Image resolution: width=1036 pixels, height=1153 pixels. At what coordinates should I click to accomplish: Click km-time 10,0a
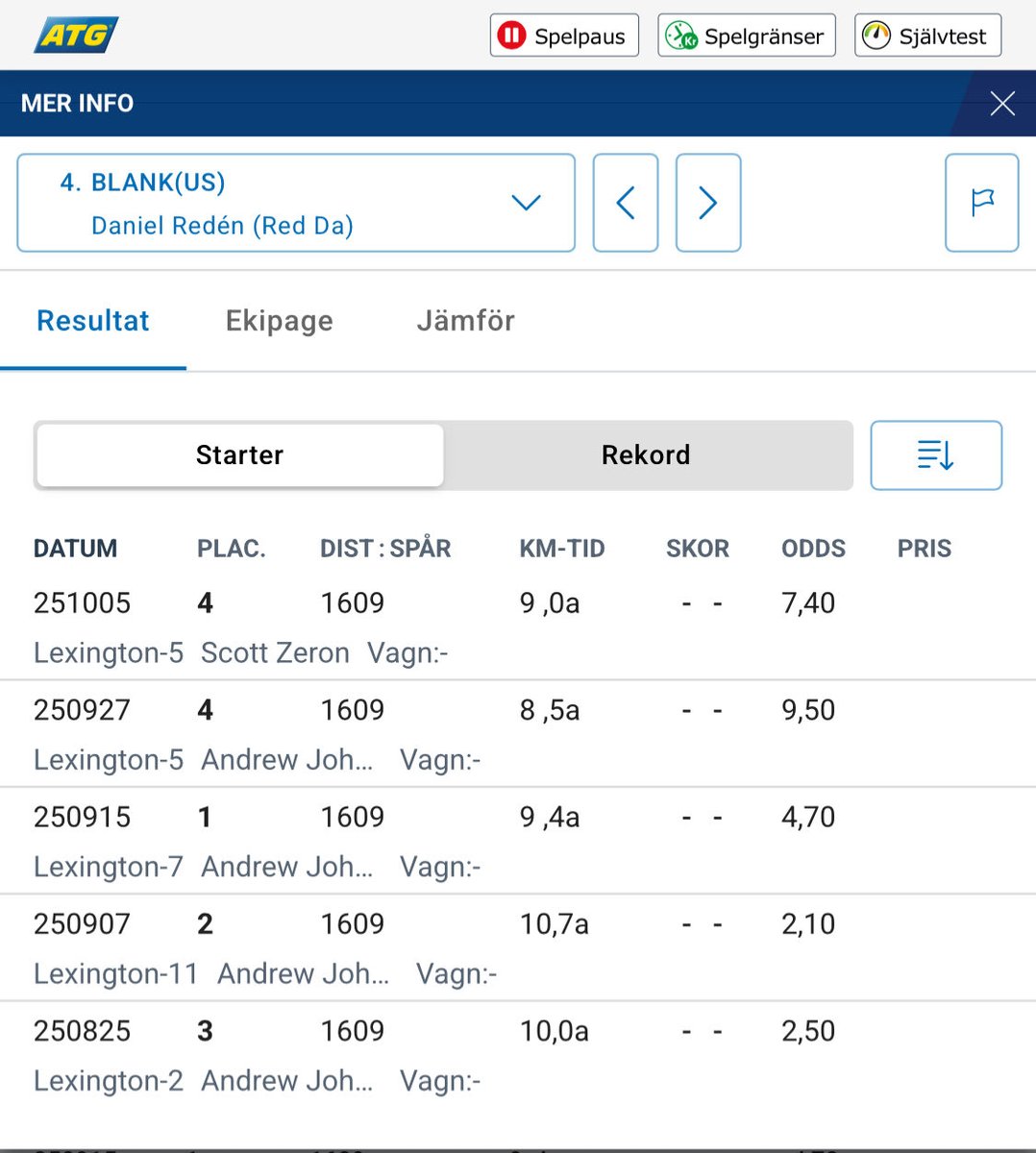coord(555,1031)
